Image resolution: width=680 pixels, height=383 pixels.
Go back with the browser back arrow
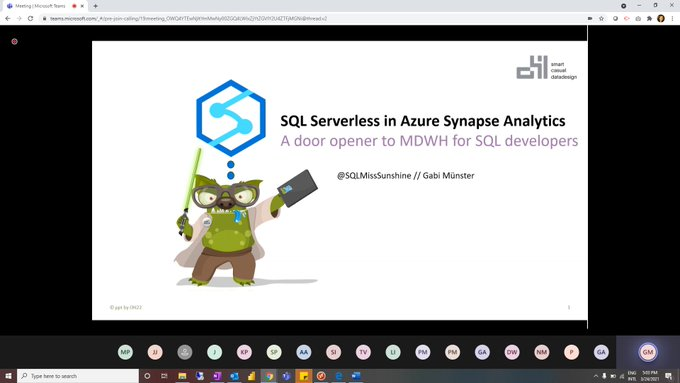coord(7,19)
